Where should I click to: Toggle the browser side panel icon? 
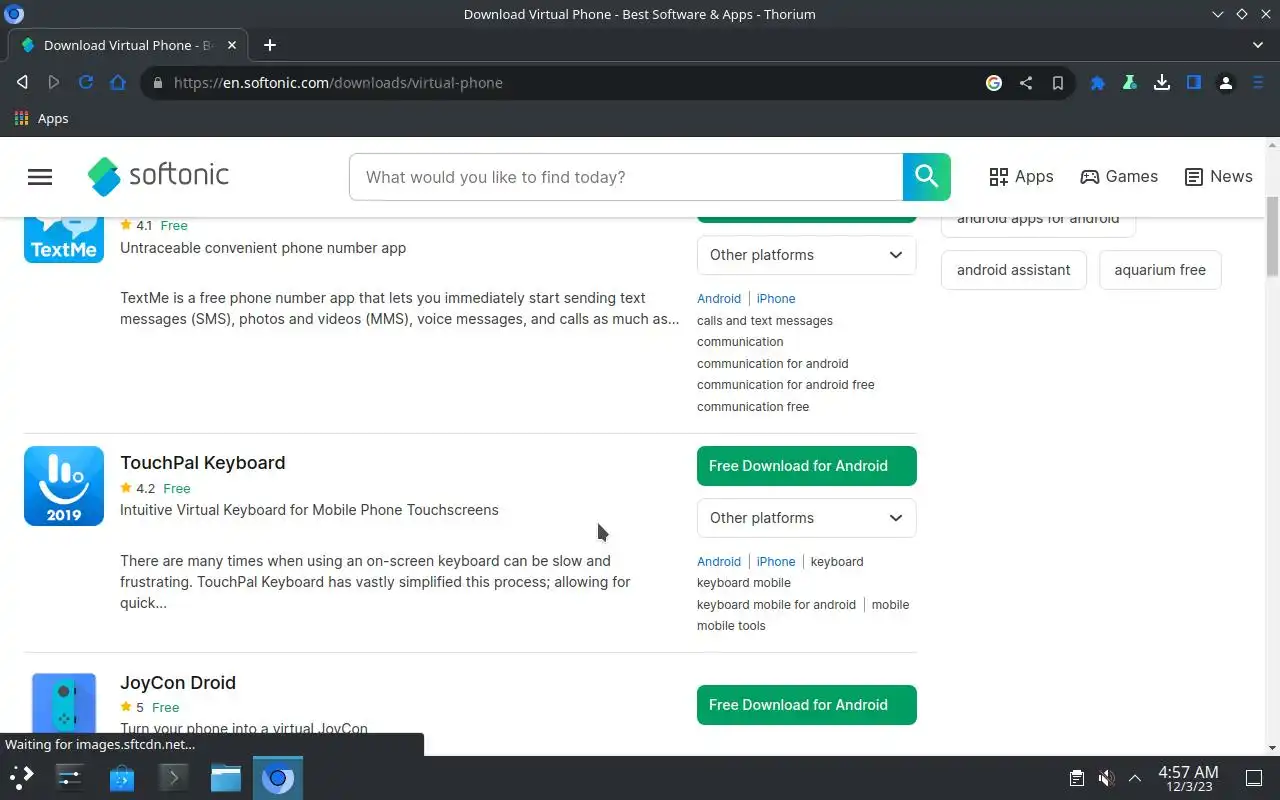pos(1194,83)
